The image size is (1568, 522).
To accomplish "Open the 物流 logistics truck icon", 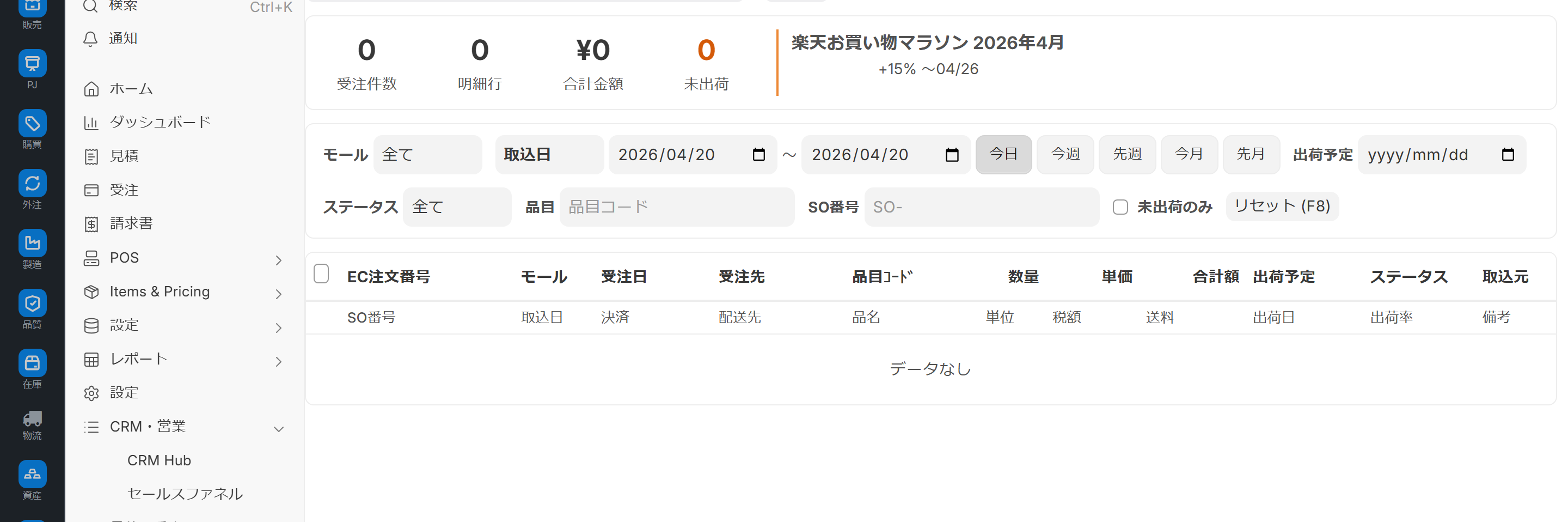I will coord(32,419).
